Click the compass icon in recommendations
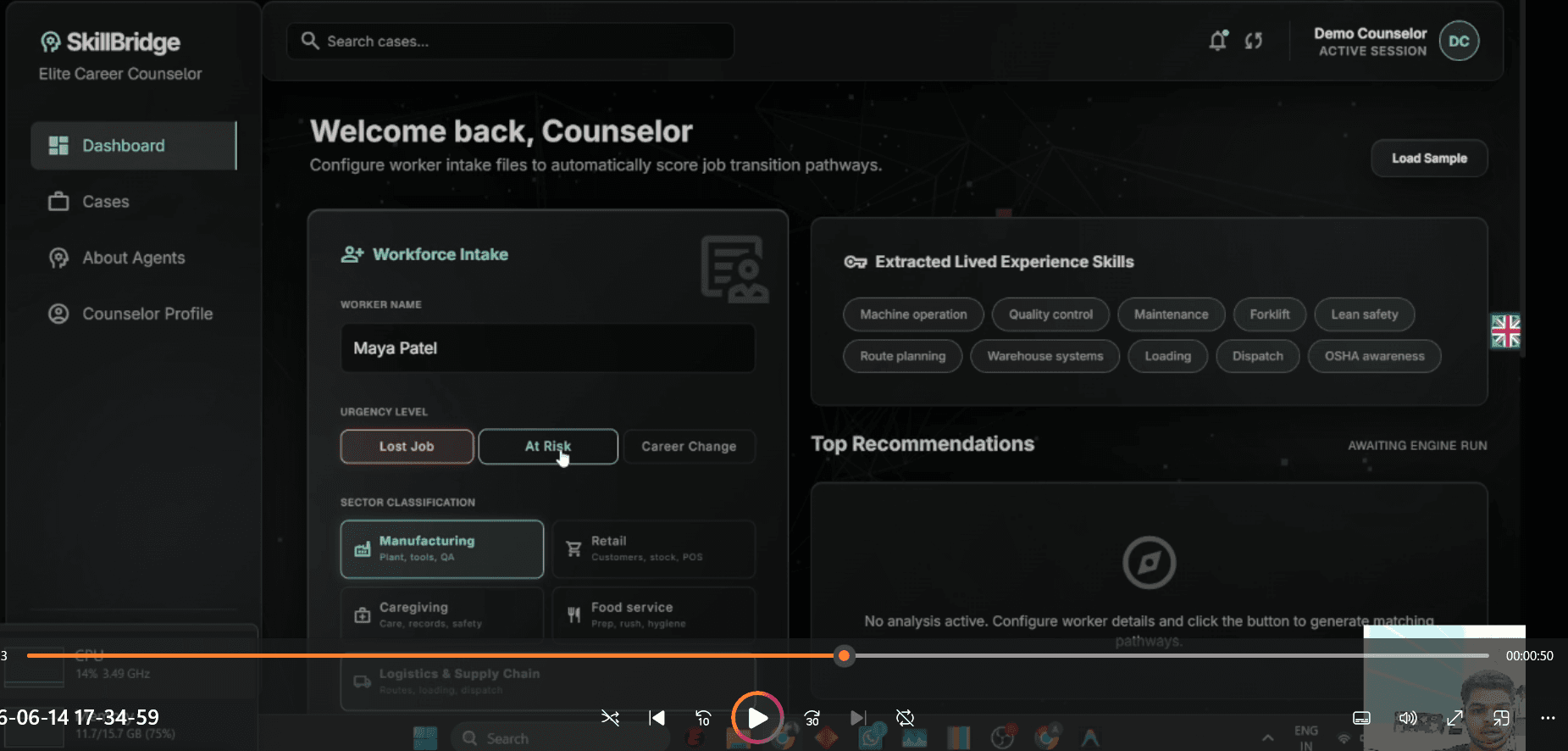 click(1149, 562)
